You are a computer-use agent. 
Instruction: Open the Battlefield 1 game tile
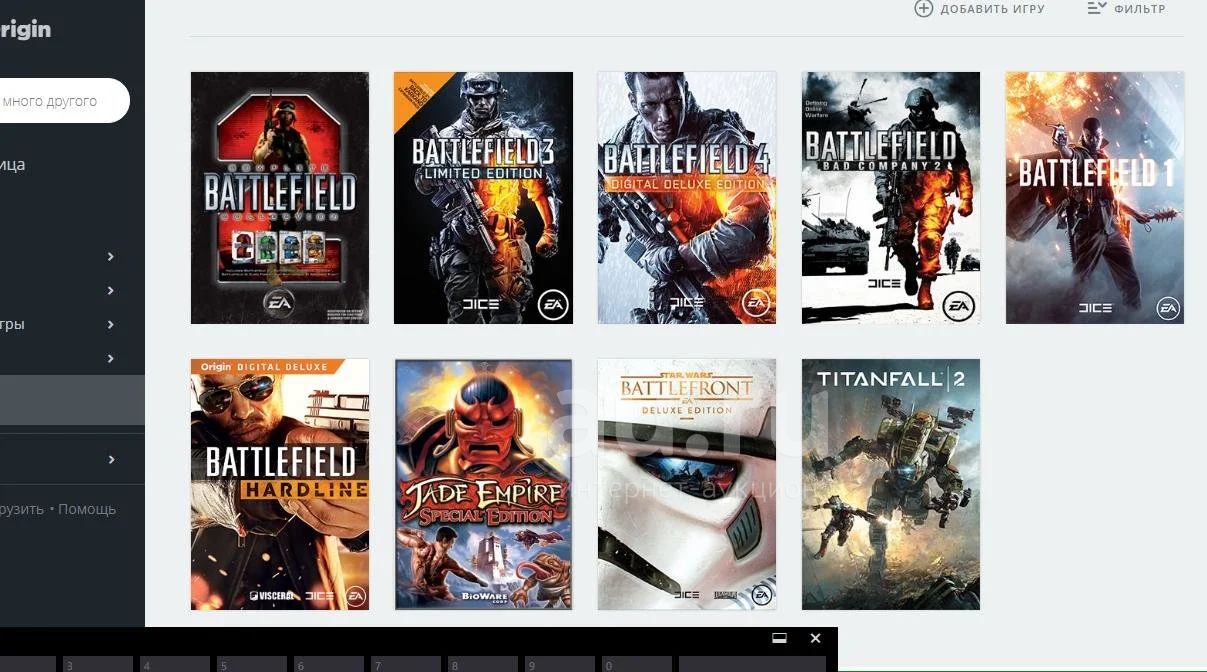1095,198
